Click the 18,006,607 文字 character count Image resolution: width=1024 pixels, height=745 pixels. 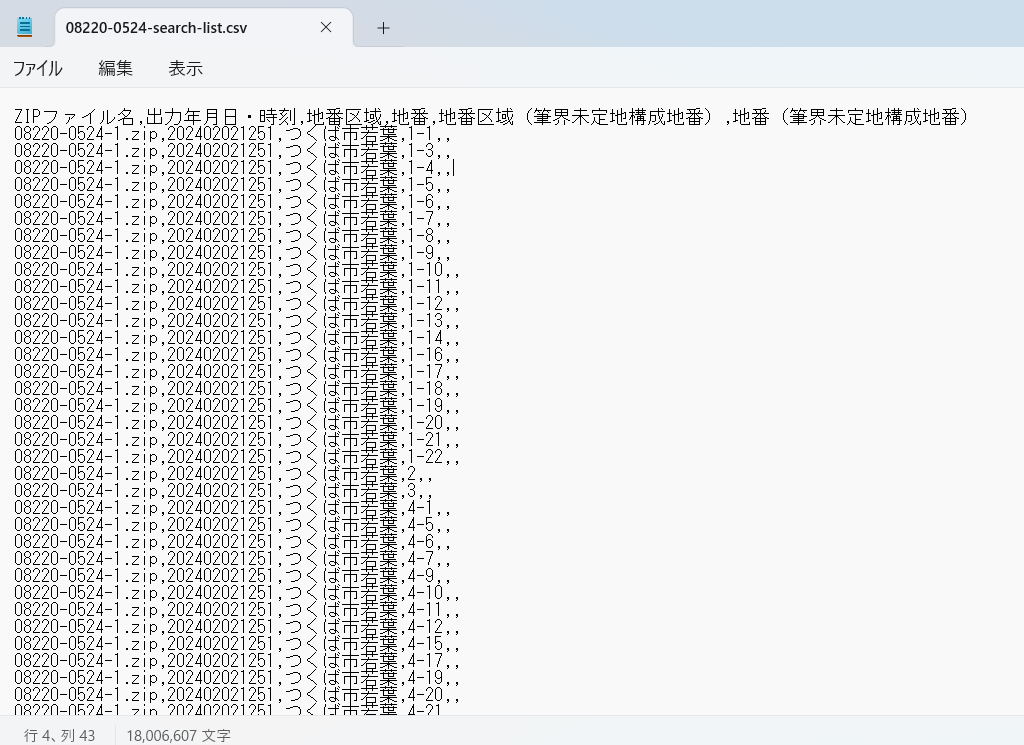[x=178, y=735]
